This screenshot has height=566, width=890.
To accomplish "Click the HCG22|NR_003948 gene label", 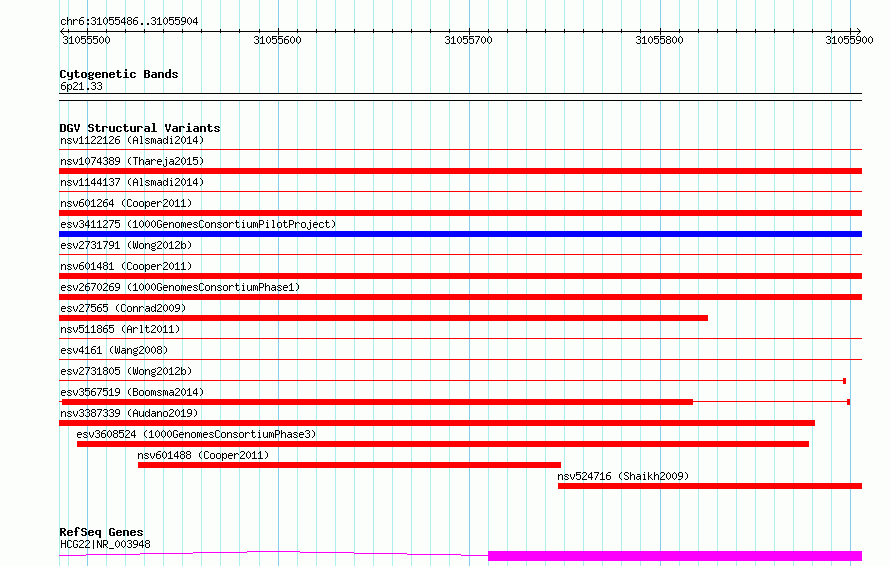I will coord(105,544).
